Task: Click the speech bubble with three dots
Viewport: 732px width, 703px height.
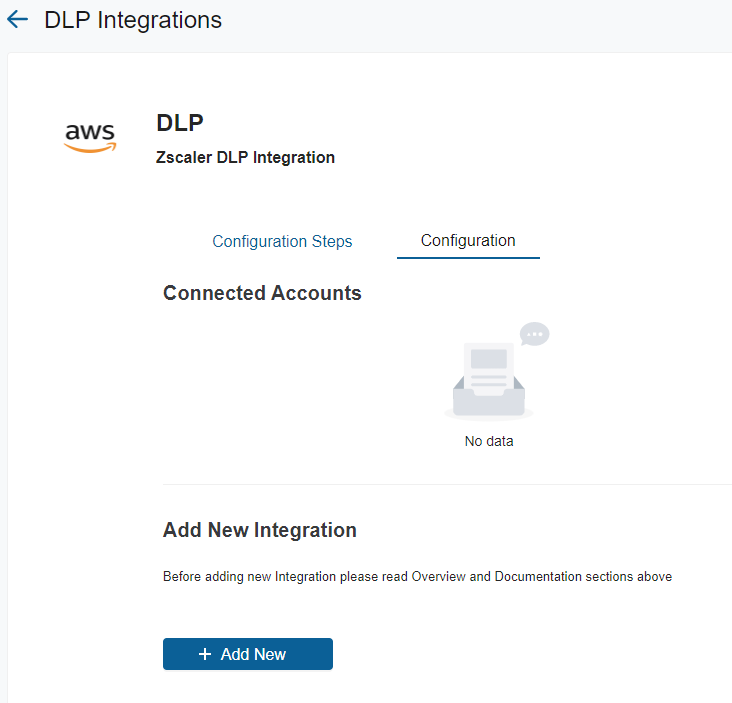Action: point(535,334)
